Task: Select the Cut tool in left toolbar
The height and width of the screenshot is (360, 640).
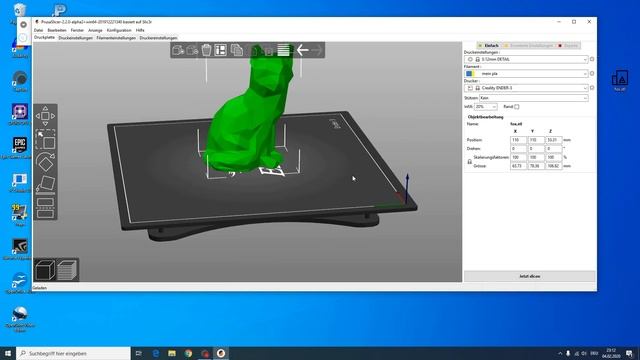Action: pos(45,208)
